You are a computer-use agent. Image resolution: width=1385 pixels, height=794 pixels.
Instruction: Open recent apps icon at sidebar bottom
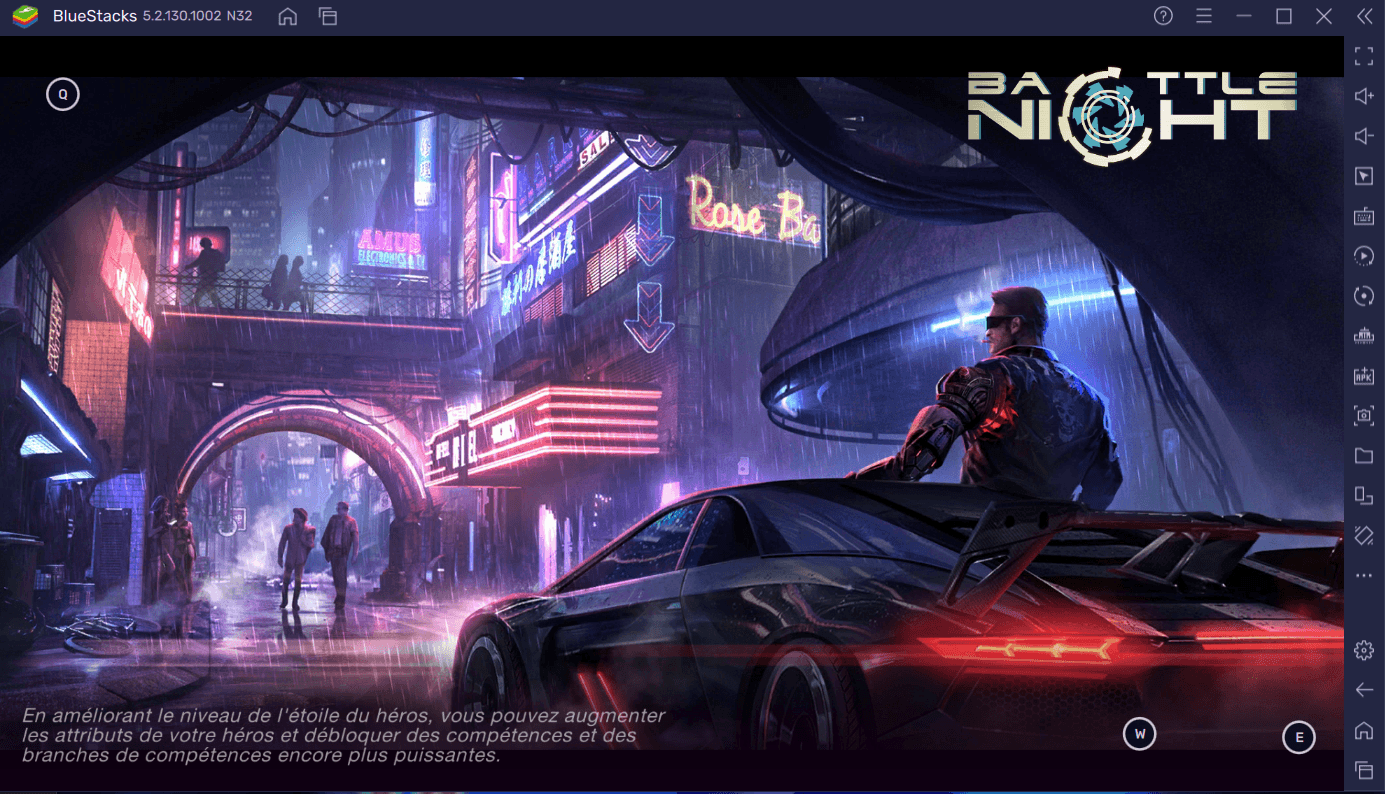point(1364,769)
